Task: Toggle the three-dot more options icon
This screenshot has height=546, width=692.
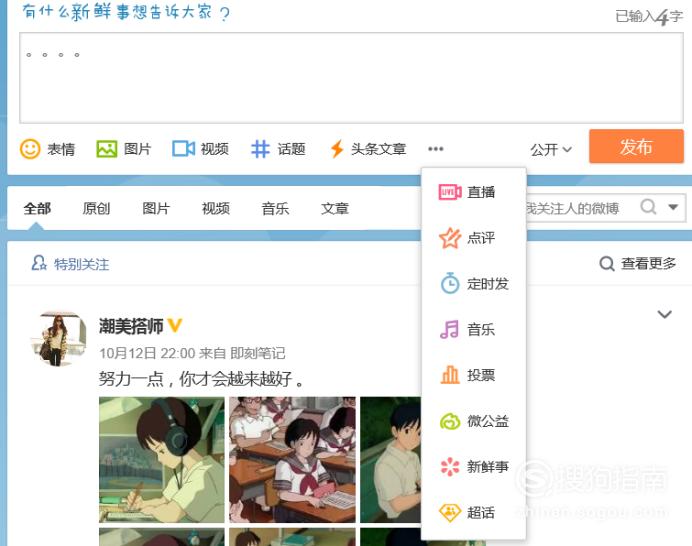Action: [x=436, y=149]
